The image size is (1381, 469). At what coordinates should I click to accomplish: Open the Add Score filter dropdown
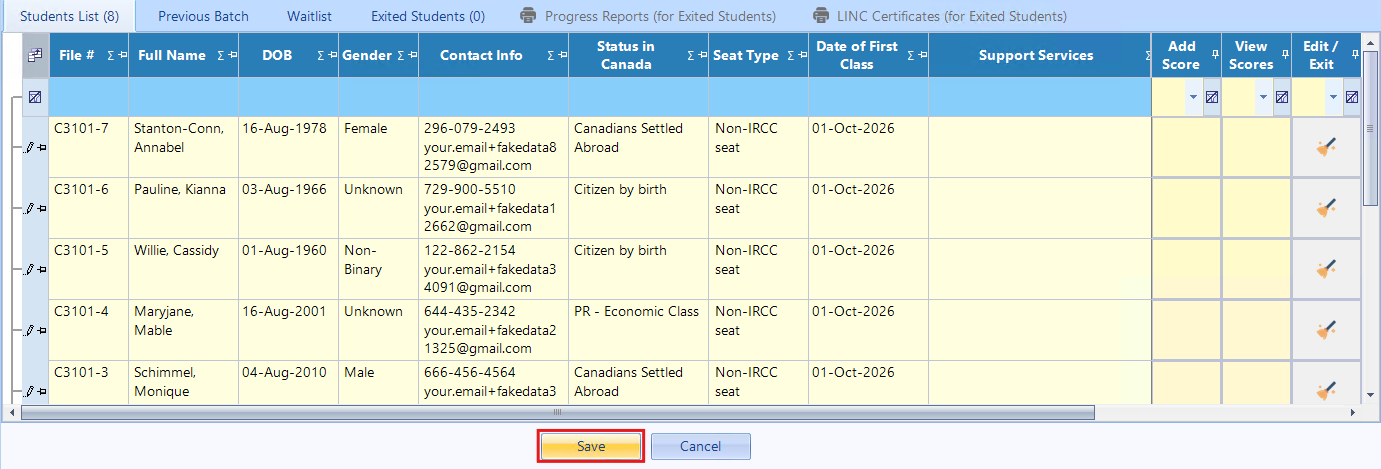1193,98
